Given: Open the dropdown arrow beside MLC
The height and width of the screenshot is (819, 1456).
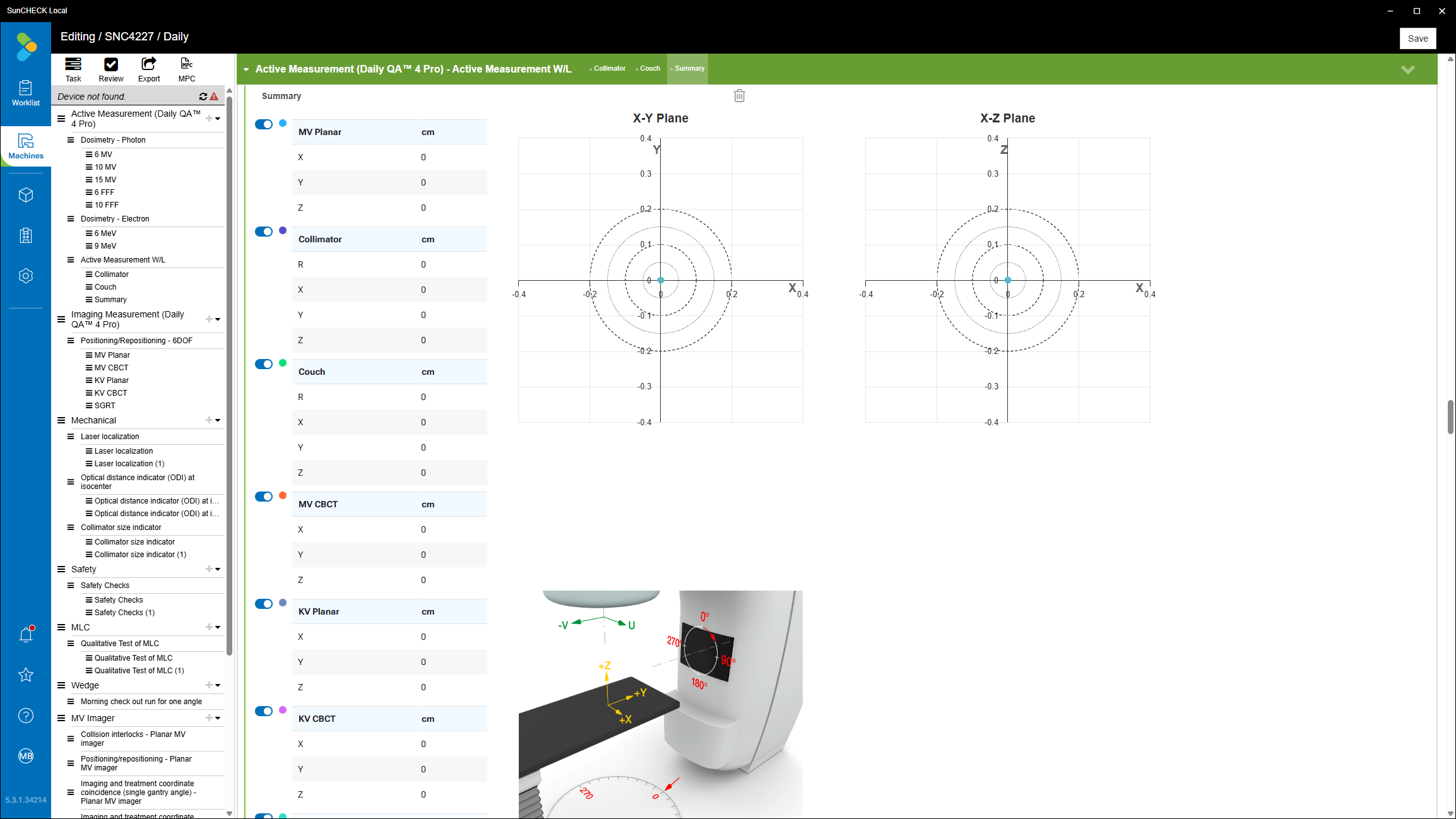Looking at the screenshot, I should click(x=218, y=627).
